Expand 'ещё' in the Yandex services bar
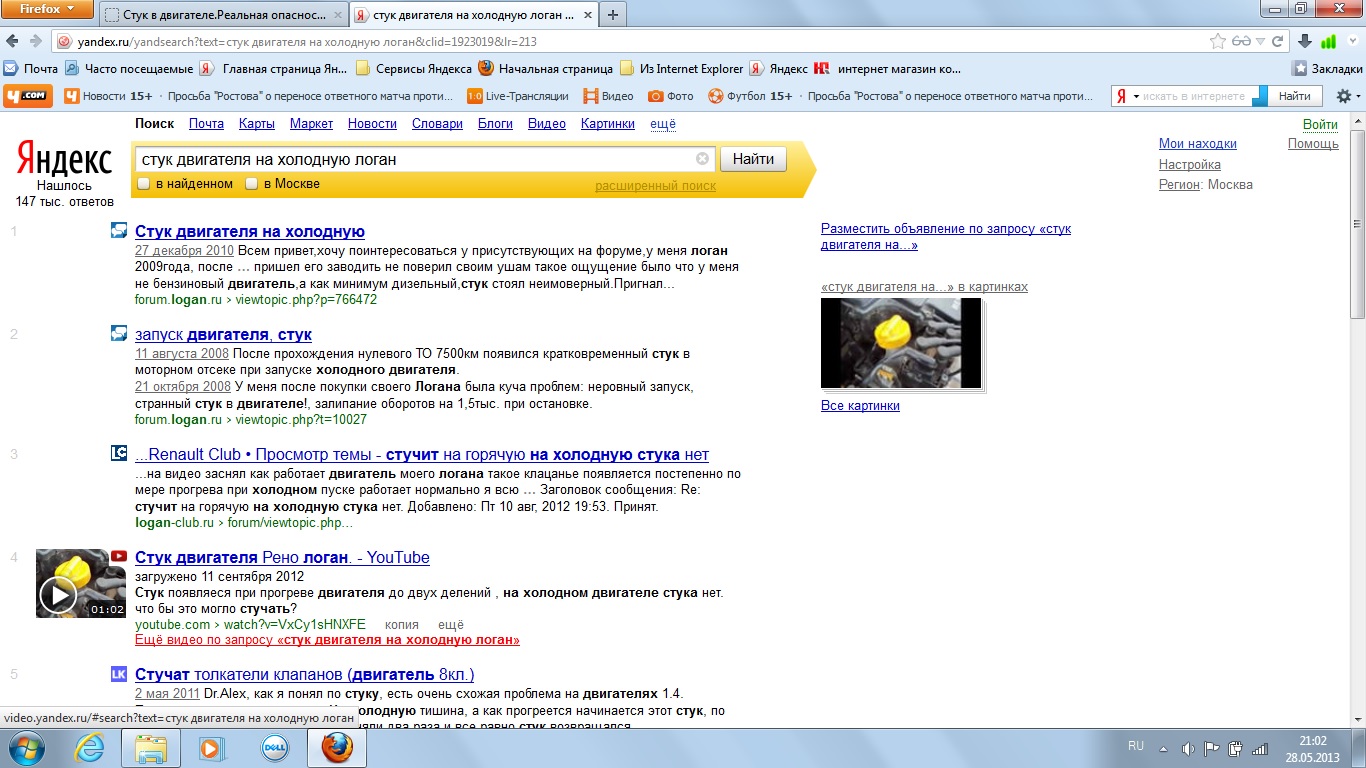Viewport: 1366px width, 768px height. point(663,124)
